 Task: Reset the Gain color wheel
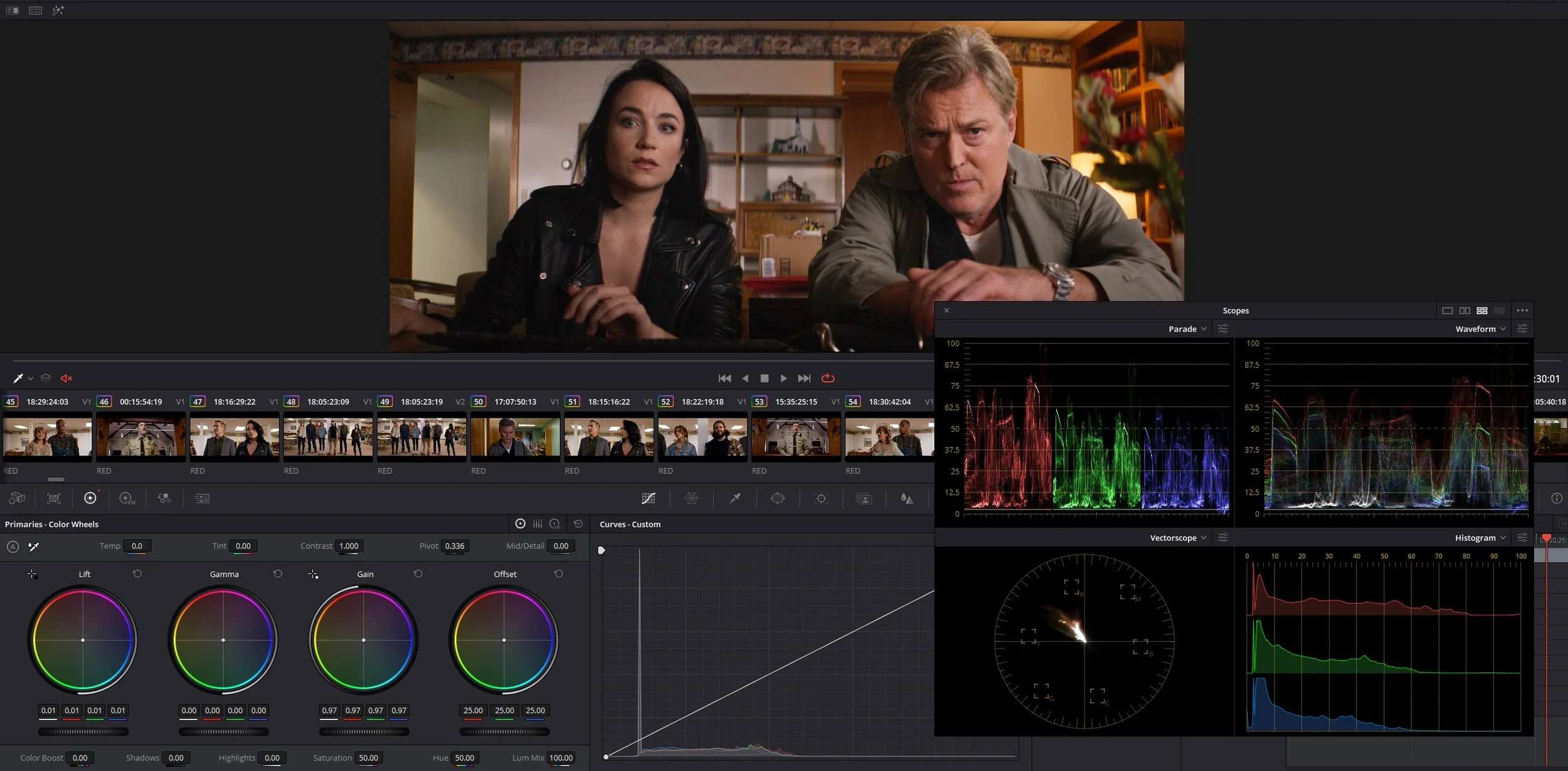[x=418, y=574]
